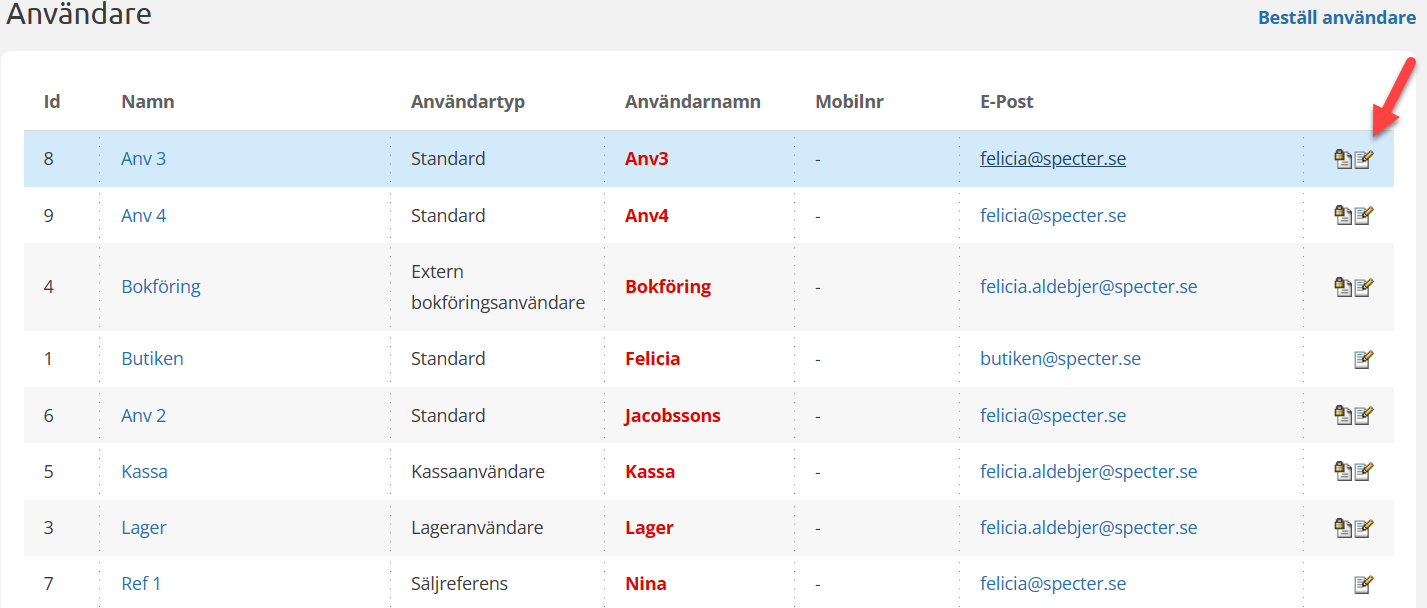This screenshot has height=608, width=1427.
Task: Click the Anv 4 name link
Action: pyautogui.click(x=144, y=215)
